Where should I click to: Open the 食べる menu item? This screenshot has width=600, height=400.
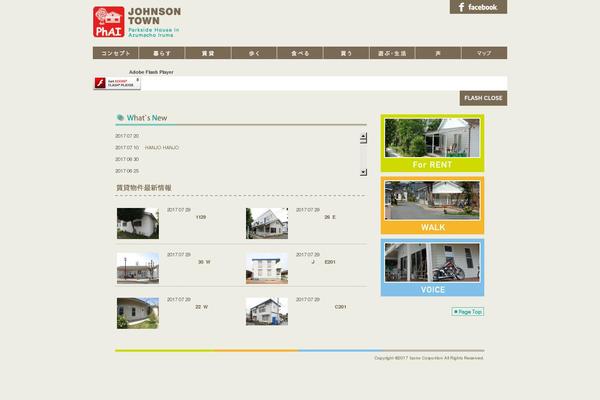pos(300,53)
